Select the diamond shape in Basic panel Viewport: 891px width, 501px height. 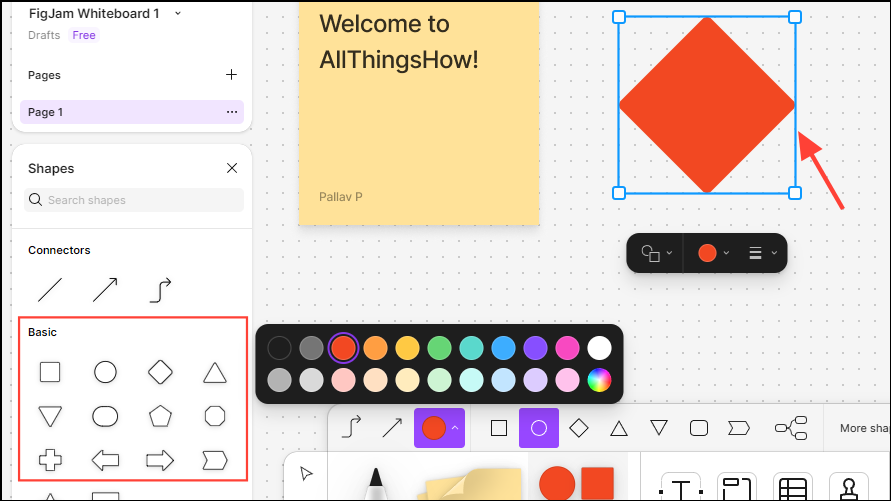coord(160,373)
